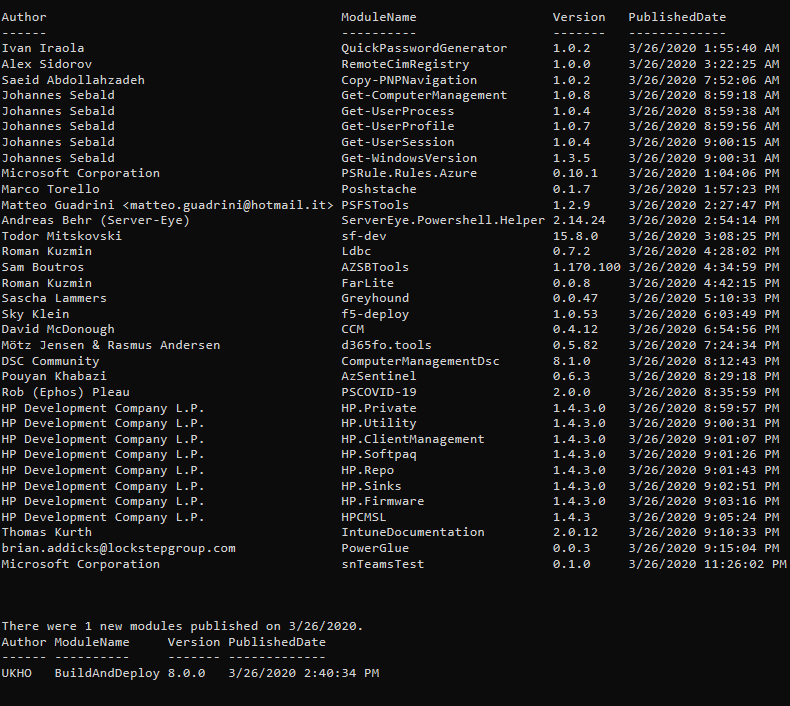Click the AZSBTools module name
Viewport: 790px width, 706px height.
(x=375, y=268)
